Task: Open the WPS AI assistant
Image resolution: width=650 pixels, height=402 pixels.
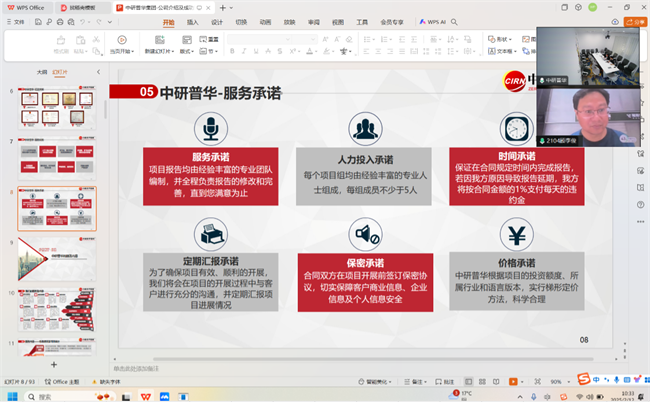Action: (432, 22)
